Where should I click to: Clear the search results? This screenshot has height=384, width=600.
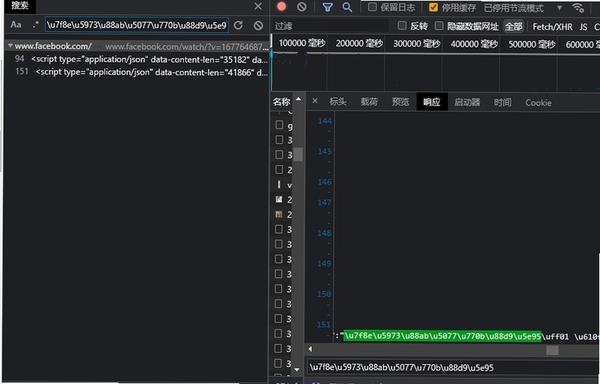coord(258,26)
